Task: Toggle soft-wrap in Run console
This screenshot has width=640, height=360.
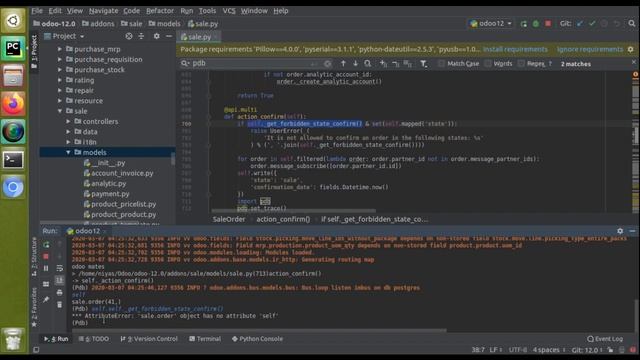Action: [60, 268]
